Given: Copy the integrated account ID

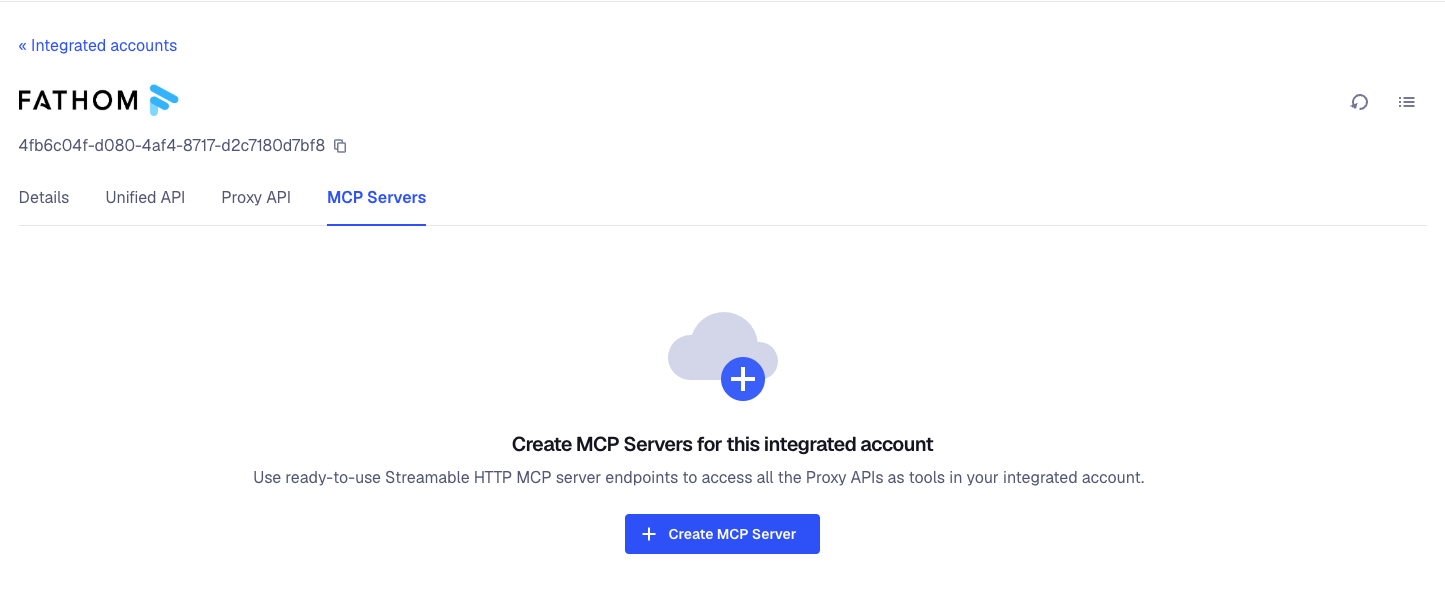Looking at the screenshot, I should [339, 145].
